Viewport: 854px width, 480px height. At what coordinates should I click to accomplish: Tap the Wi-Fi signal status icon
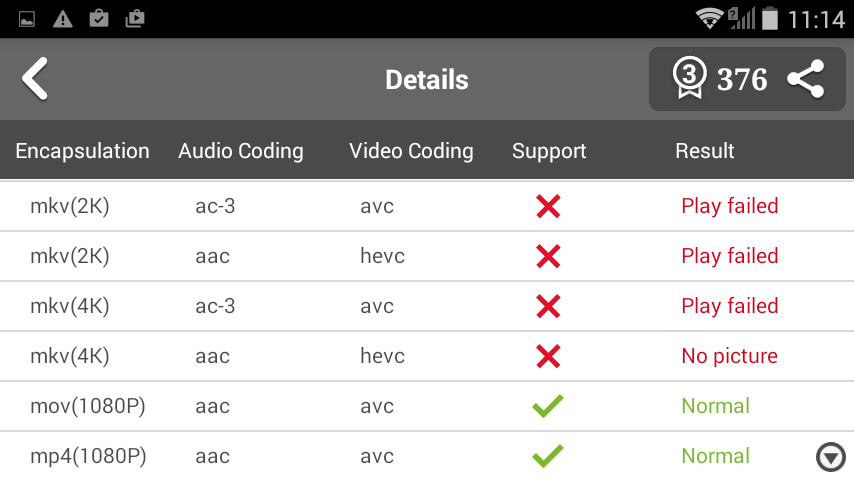coord(709,19)
